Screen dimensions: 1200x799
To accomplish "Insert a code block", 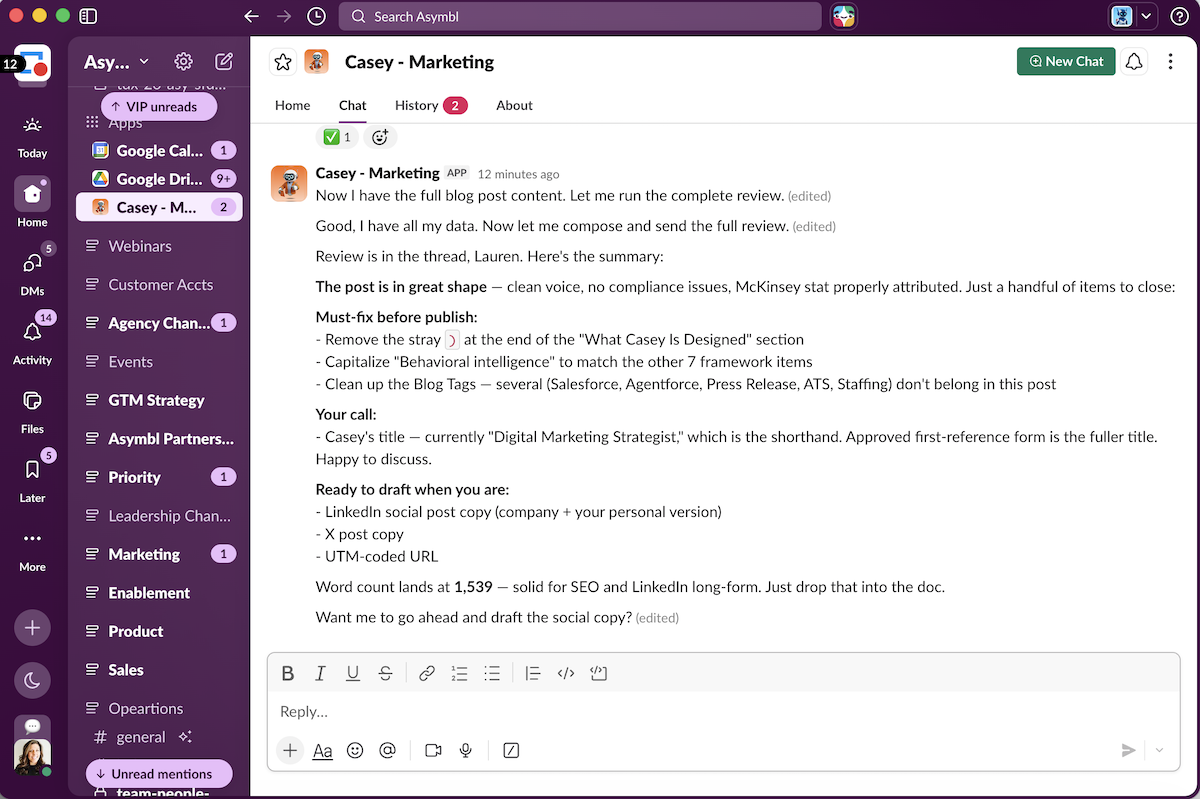I will point(599,673).
